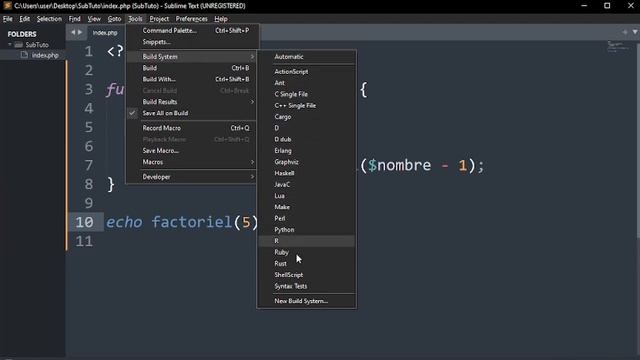Expand the Build System submenu
This screenshot has width=640, height=360.
[x=191, y=57]
